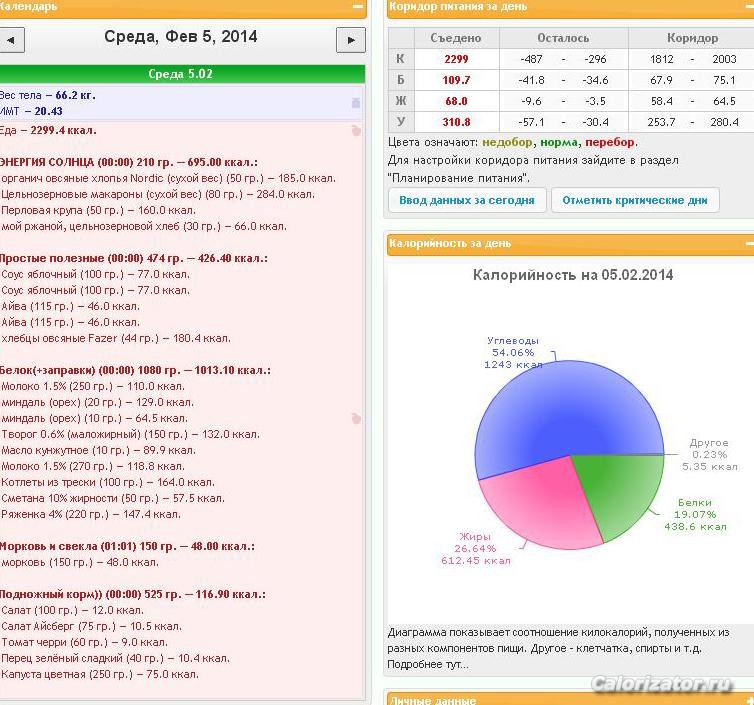Viewport: 754px width, 705px height.
Task: Click Отметить критические дни button
Action: (635, 200)
